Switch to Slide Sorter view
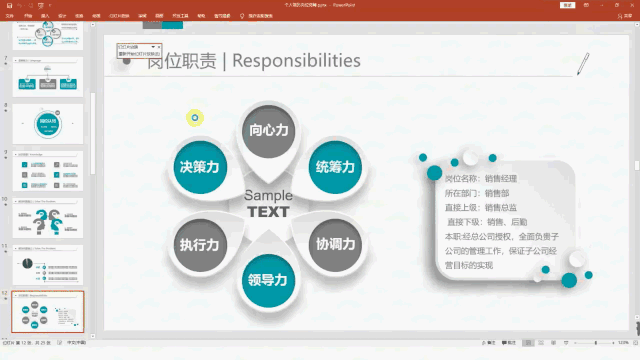The image size is (640, 360). pyautogui.click(x=541, y=343)
